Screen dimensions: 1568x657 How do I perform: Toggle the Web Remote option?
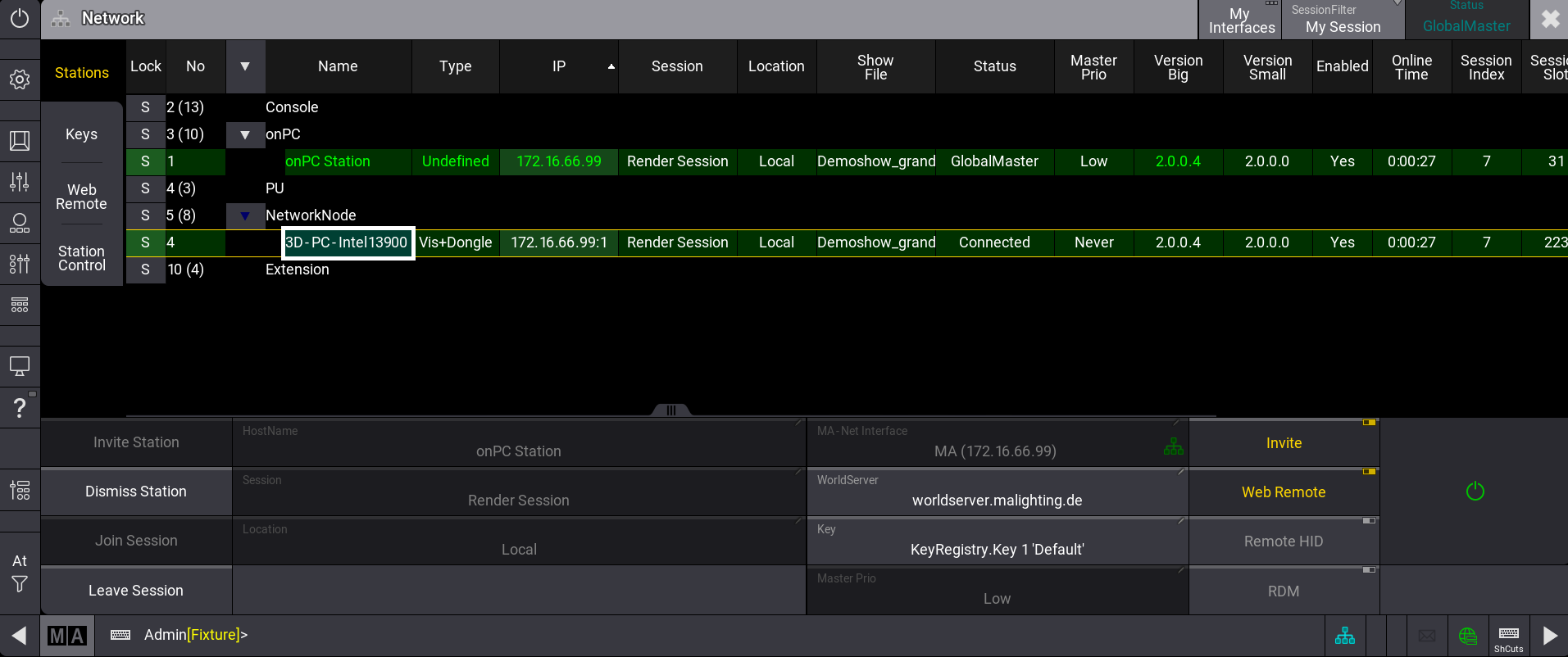[x=1284, y=492]
